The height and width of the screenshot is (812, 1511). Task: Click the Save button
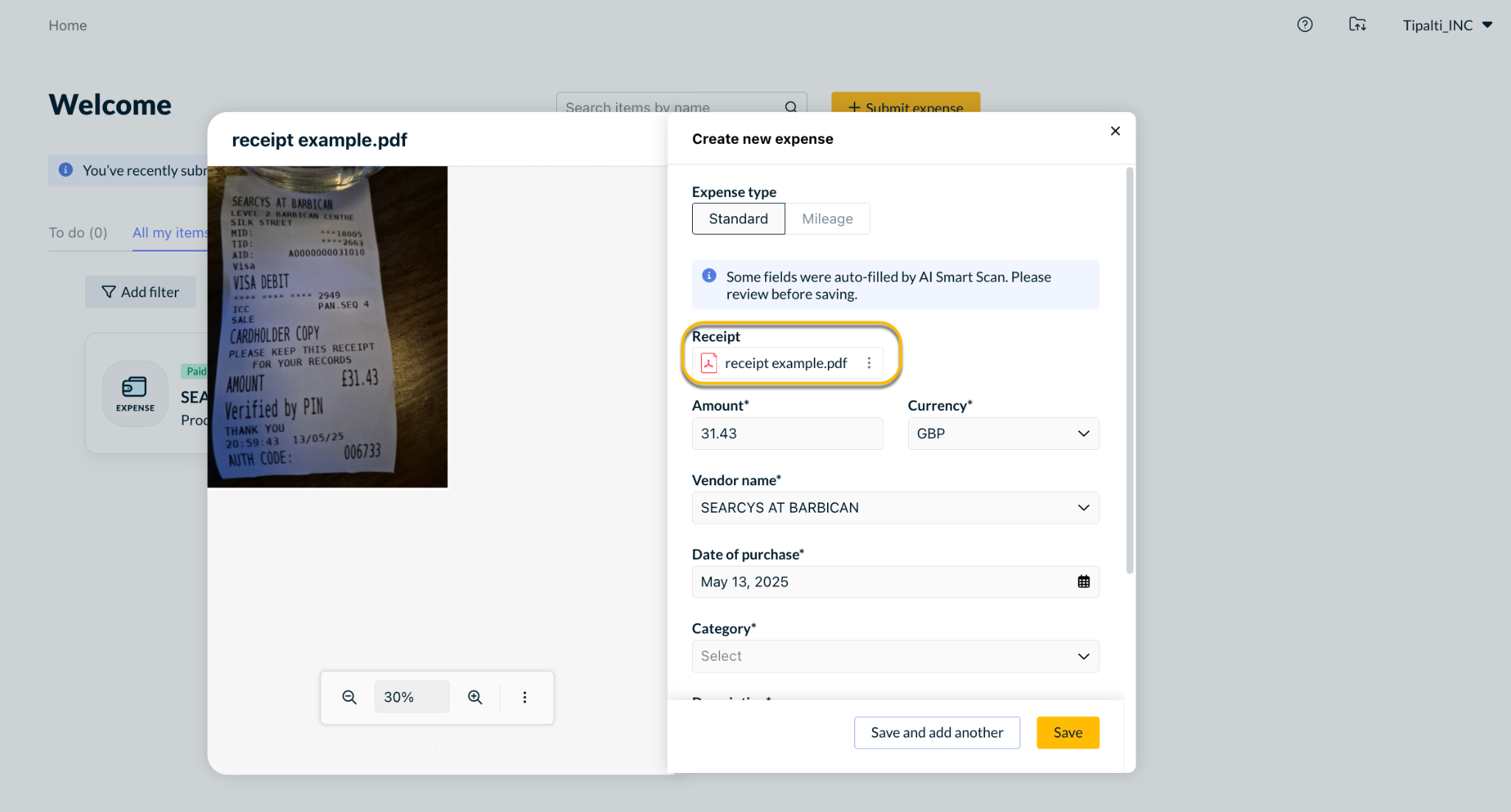1067,732
